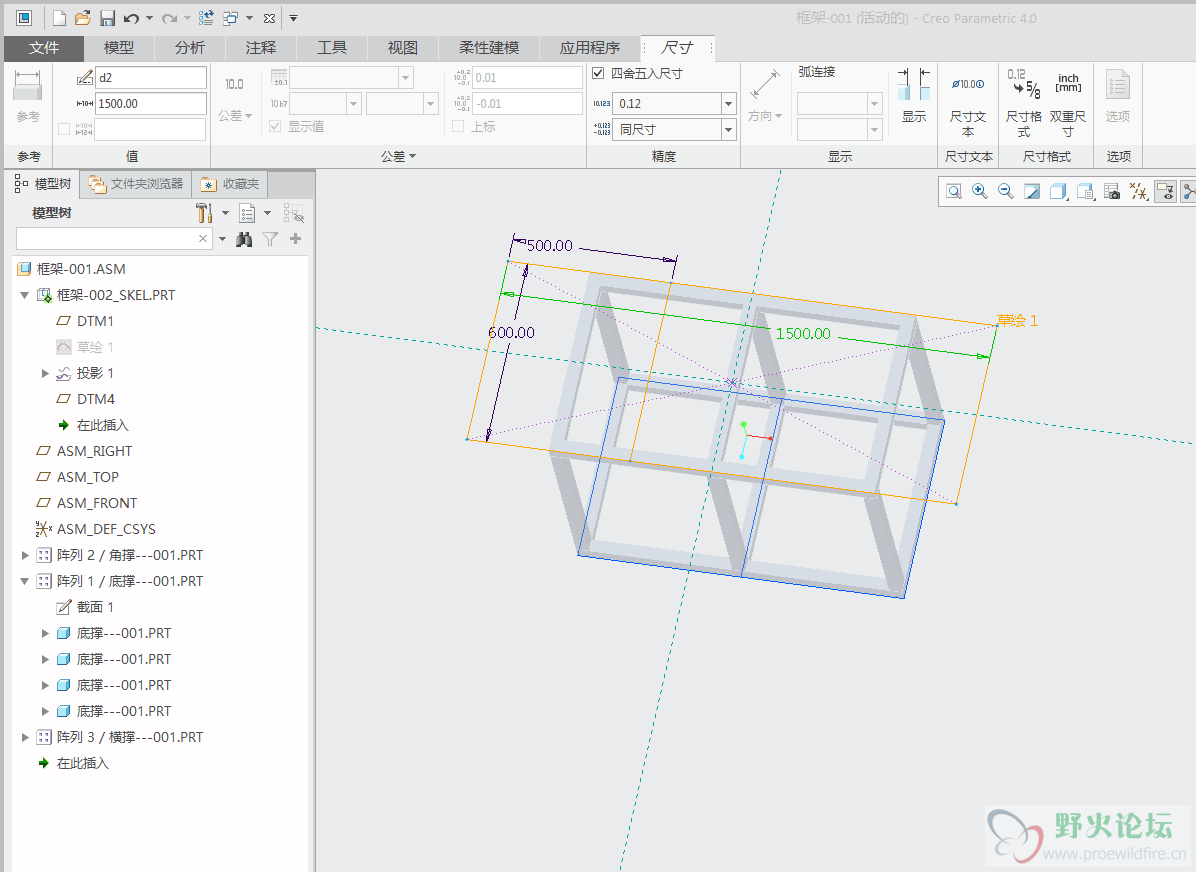Viewport: 1196px width, 872px height.
Task: Toggle annotation display icon
Action: click(x=1165, y=191)
